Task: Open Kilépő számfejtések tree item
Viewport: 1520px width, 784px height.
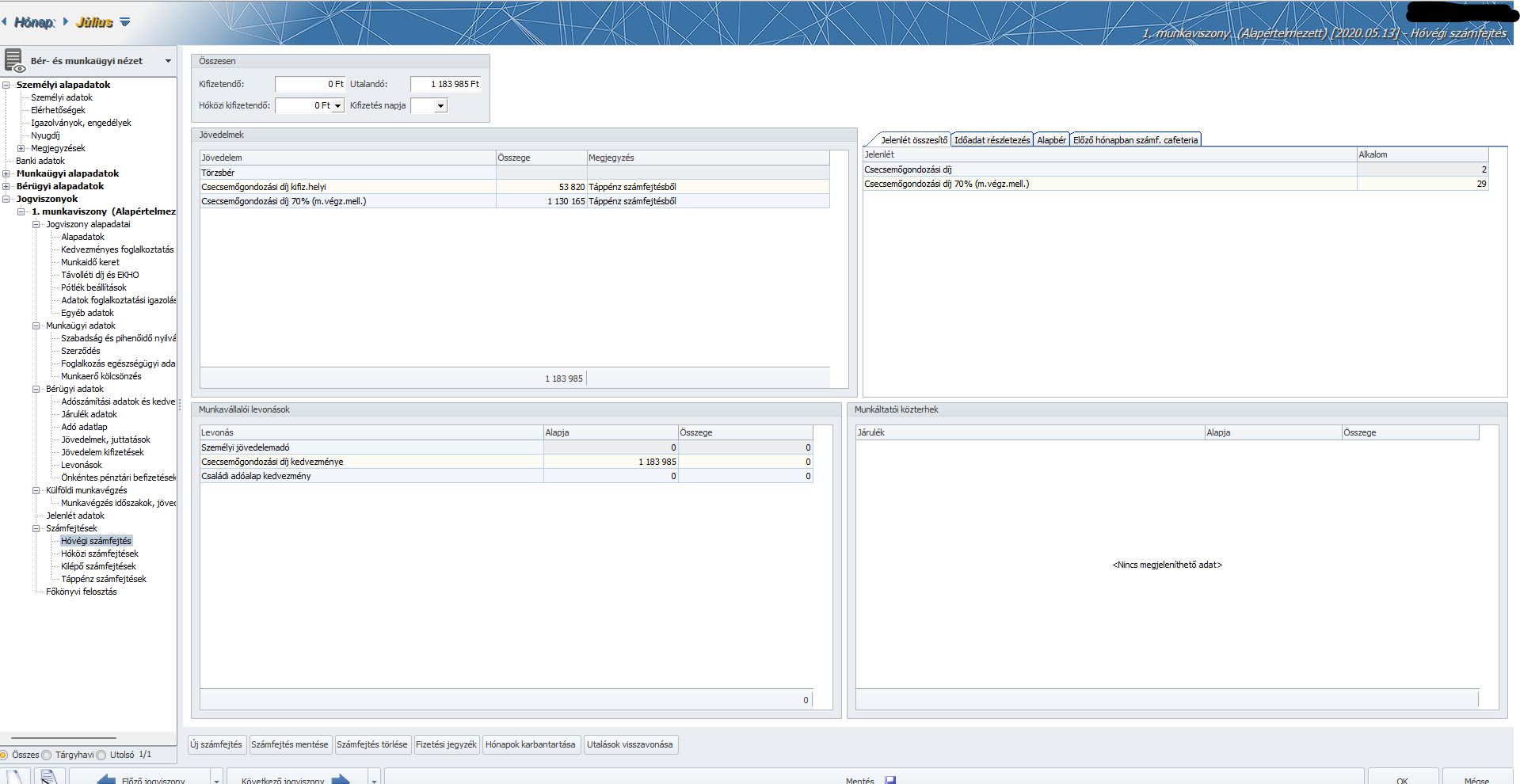Action: [x=98, y=566]
